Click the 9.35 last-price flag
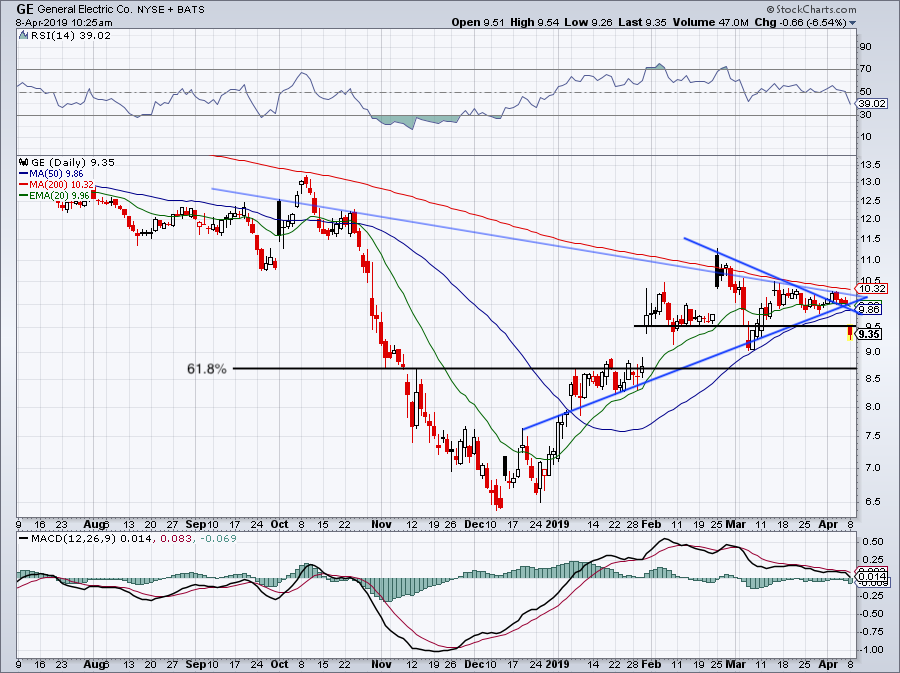Viewport: 900px width, 673px height. pos(870,334)
